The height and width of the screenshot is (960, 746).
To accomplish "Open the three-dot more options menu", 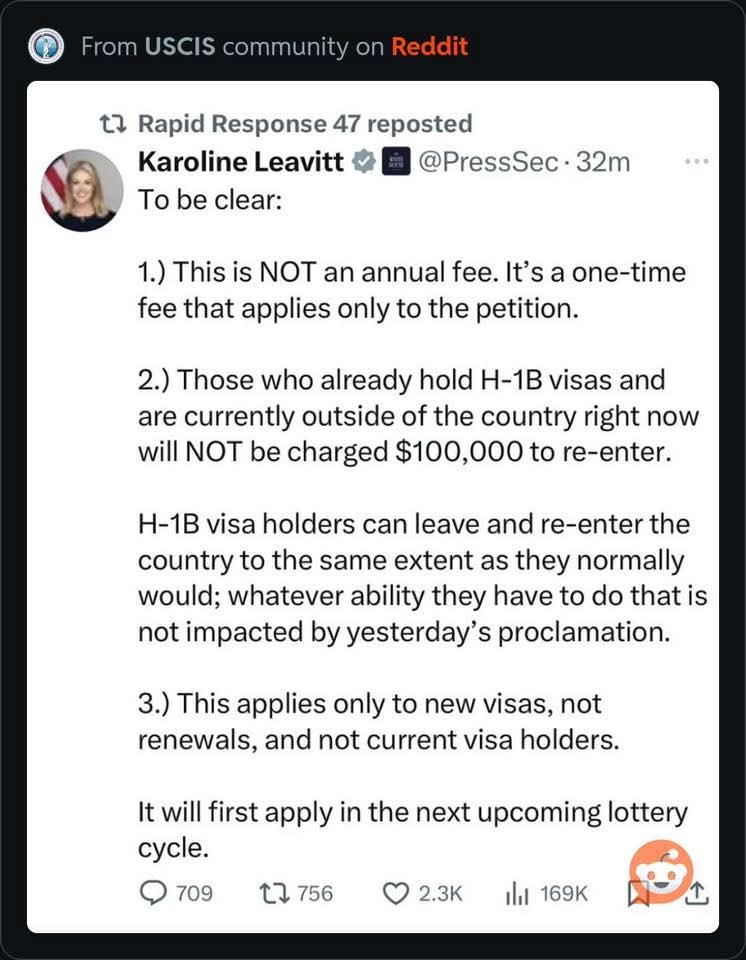I will pos(696,162).
